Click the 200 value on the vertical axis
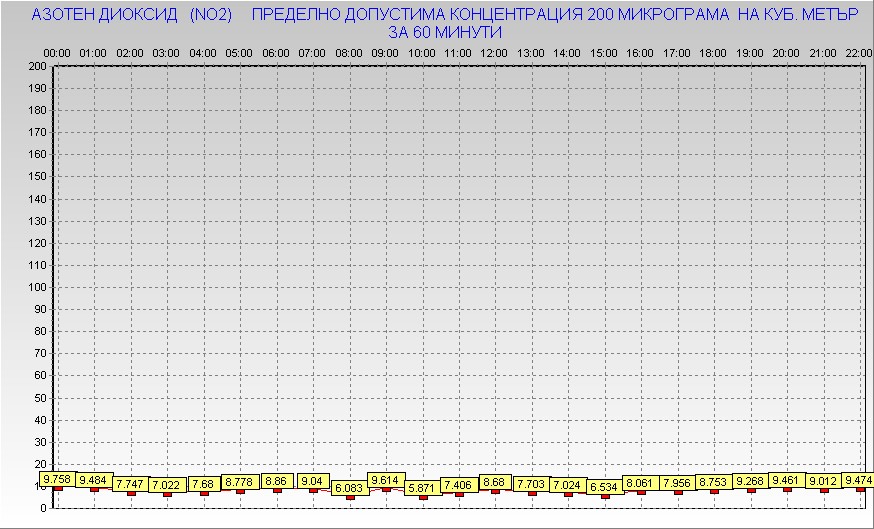The image size is (874, 529). click(37, 66)
